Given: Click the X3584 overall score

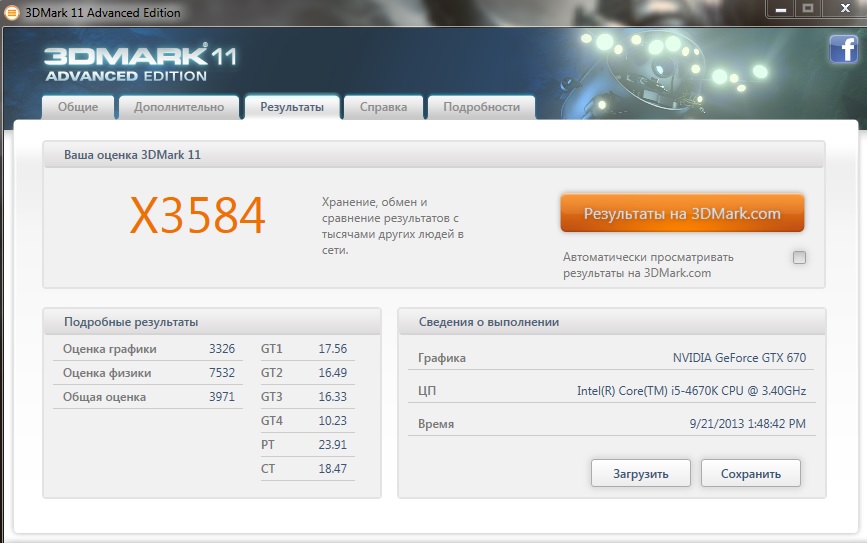Looking at the screenshot, I should (x=198, y=215).
